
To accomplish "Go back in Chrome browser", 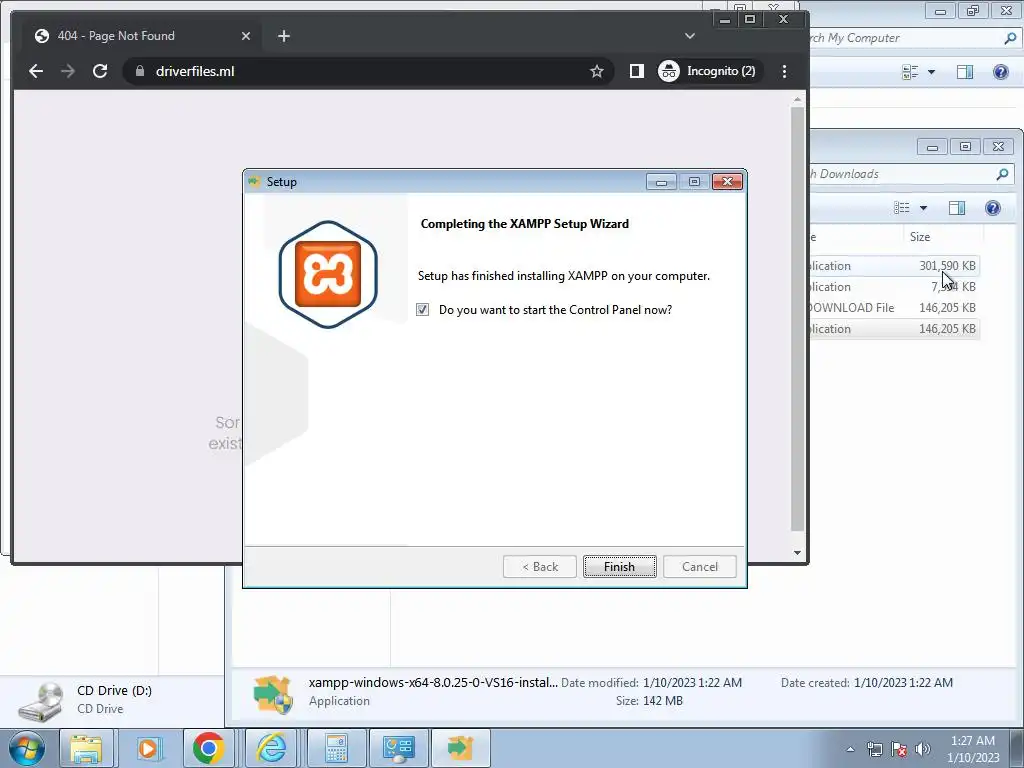I will 36,71.
